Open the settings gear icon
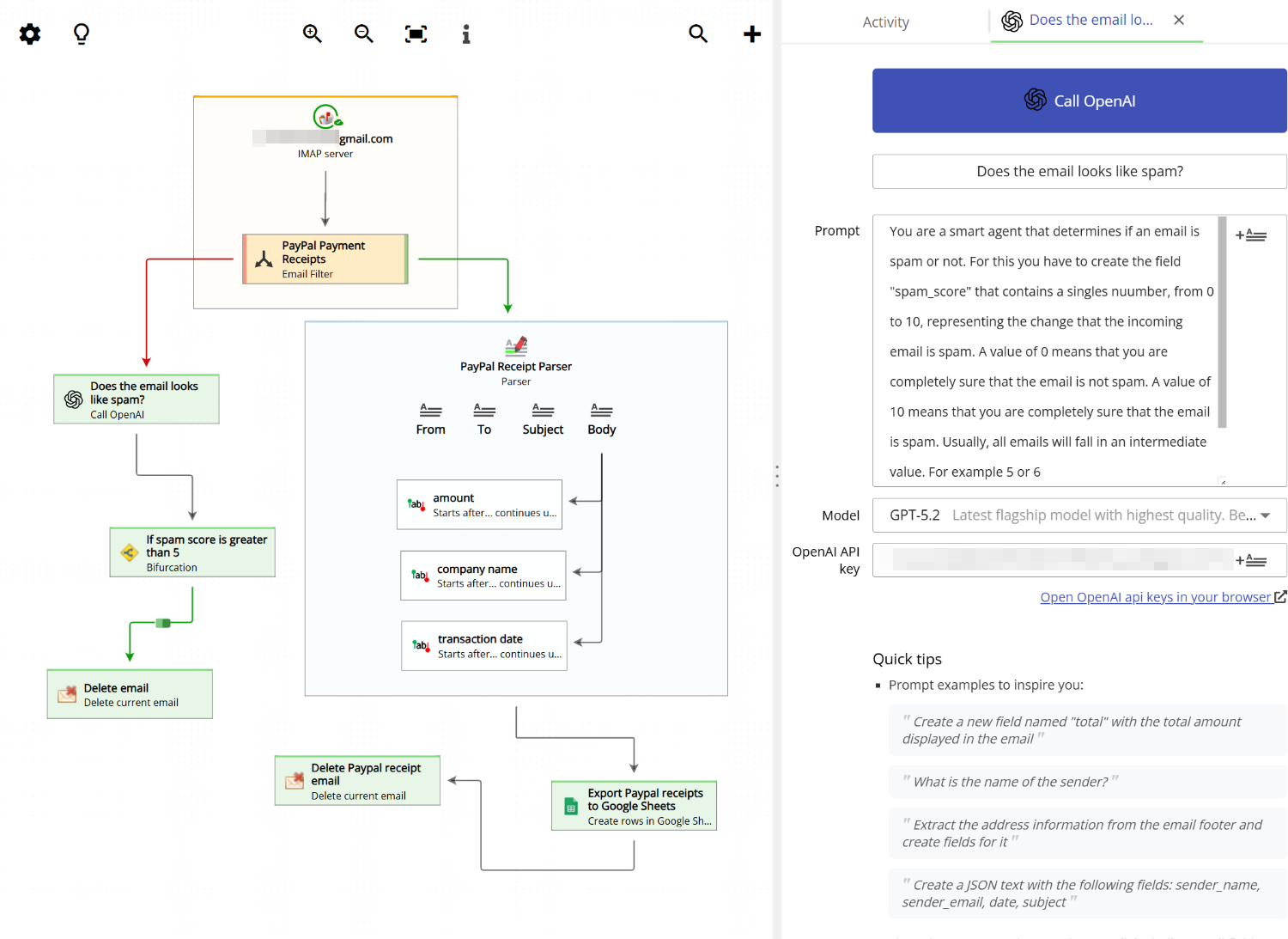The height and width of the screenshot is (939, 1288). point(29,34)
